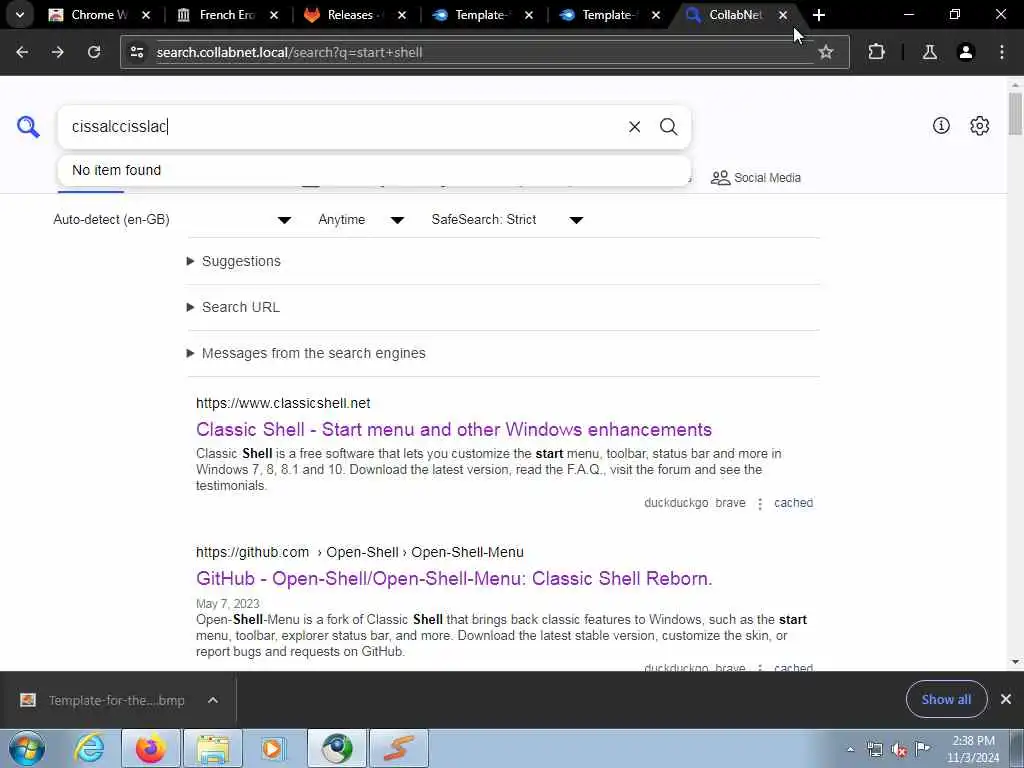
Task: Launch Internet Explorer from taskbar
Action: [x=89, y=748]
